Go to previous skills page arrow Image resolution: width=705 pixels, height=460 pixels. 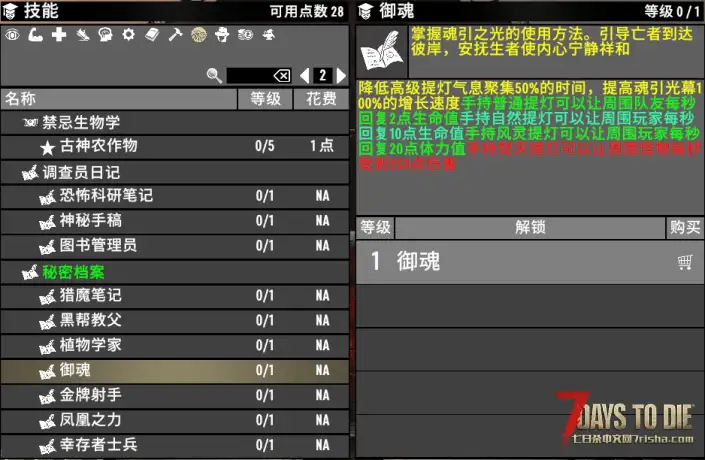tap(304, 76)
